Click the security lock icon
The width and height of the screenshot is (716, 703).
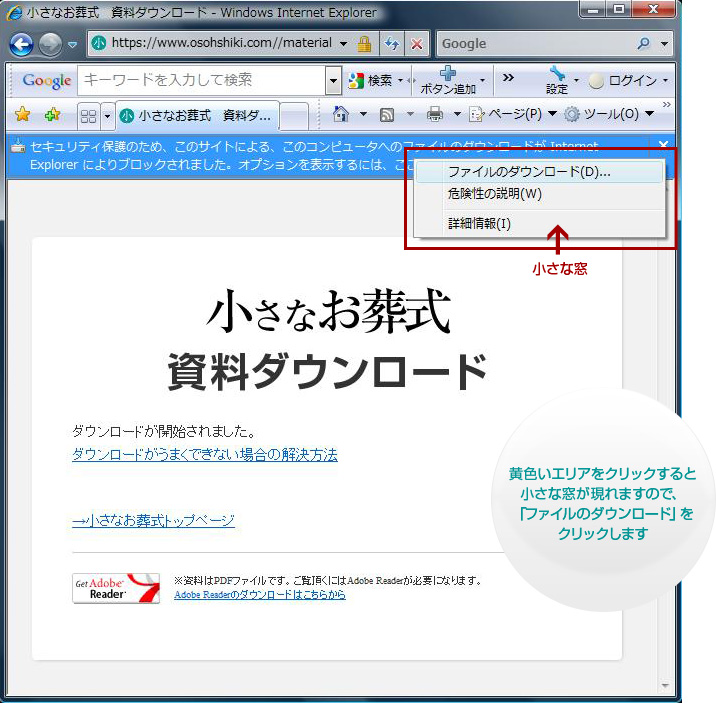point(364,44)
